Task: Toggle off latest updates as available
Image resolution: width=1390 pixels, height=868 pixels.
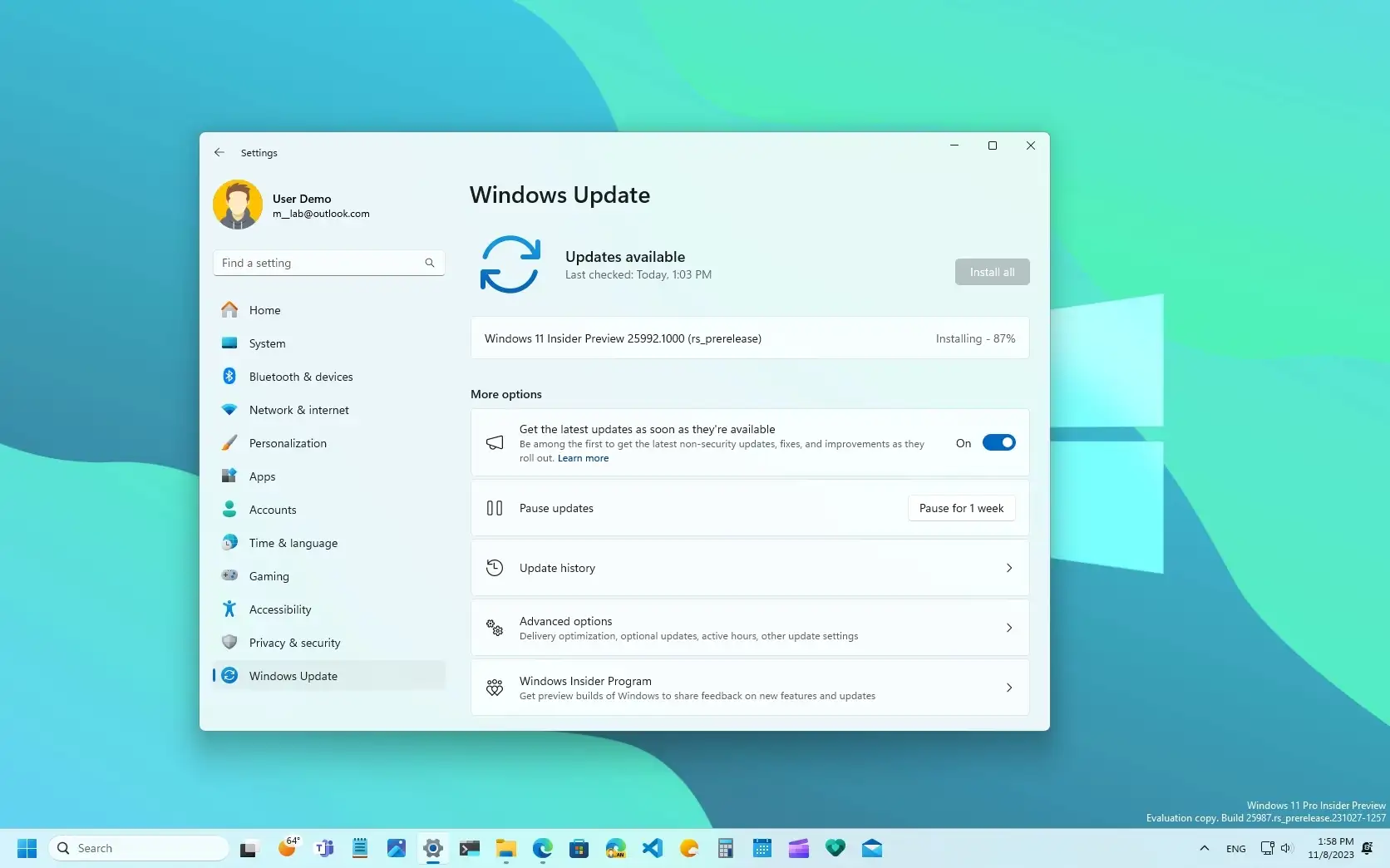Action: (998, 442)
